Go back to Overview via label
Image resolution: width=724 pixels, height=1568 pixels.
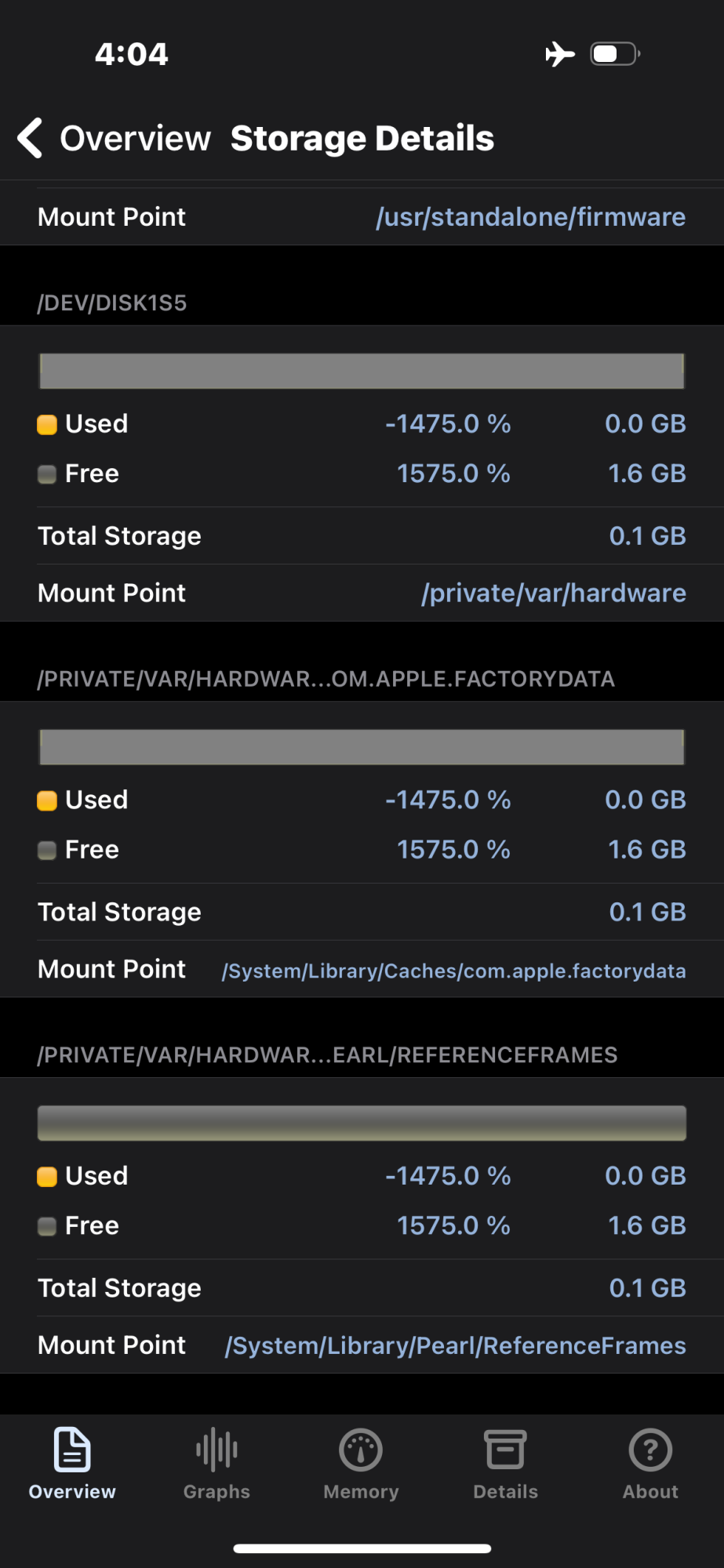(x=136, y=139)
